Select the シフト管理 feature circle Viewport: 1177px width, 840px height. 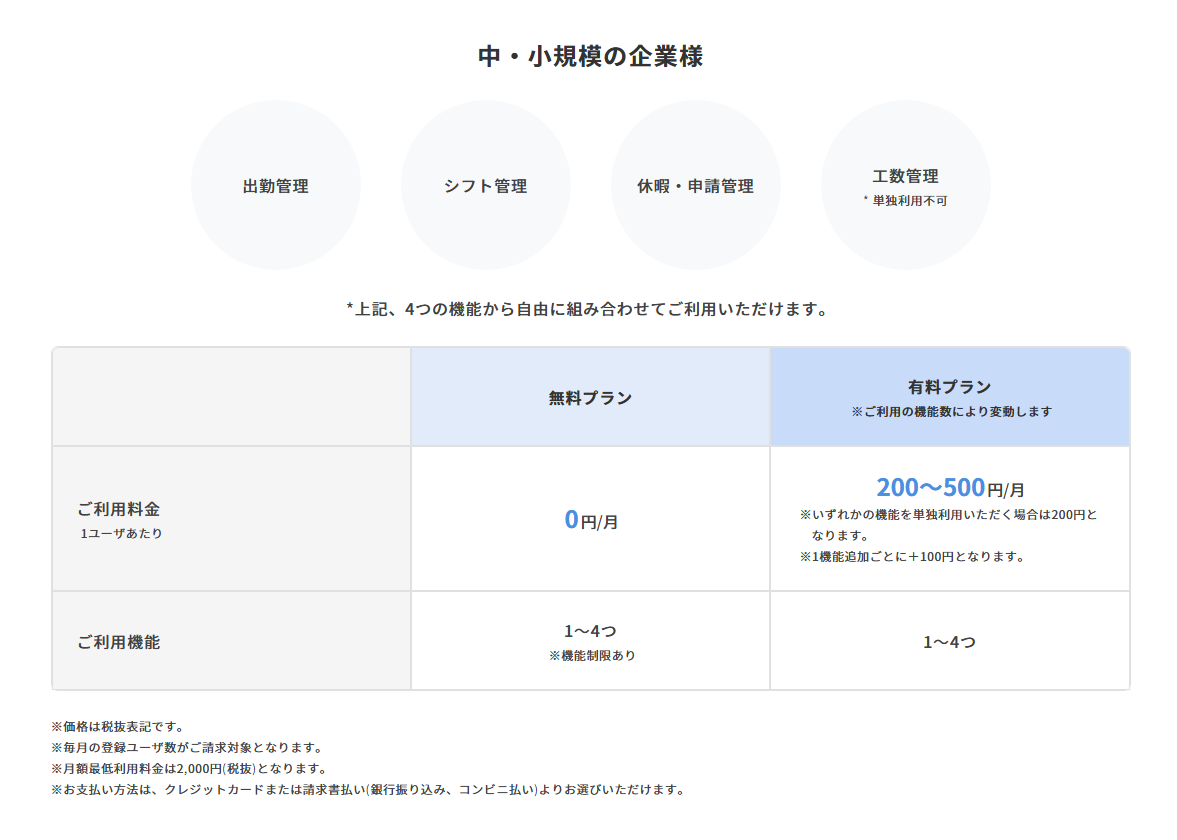486,185
